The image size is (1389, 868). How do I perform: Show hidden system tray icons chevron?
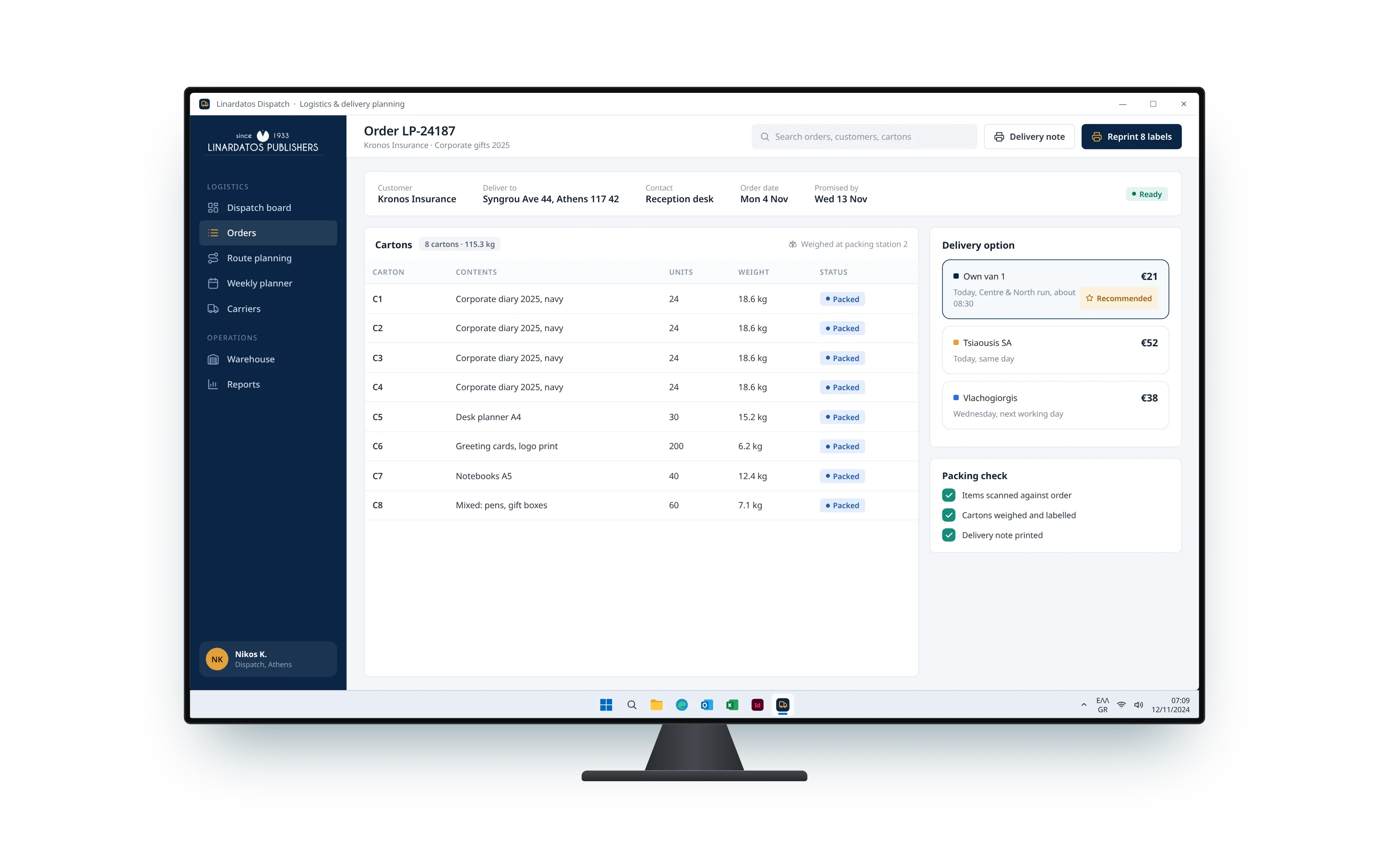coord(1084,705)
